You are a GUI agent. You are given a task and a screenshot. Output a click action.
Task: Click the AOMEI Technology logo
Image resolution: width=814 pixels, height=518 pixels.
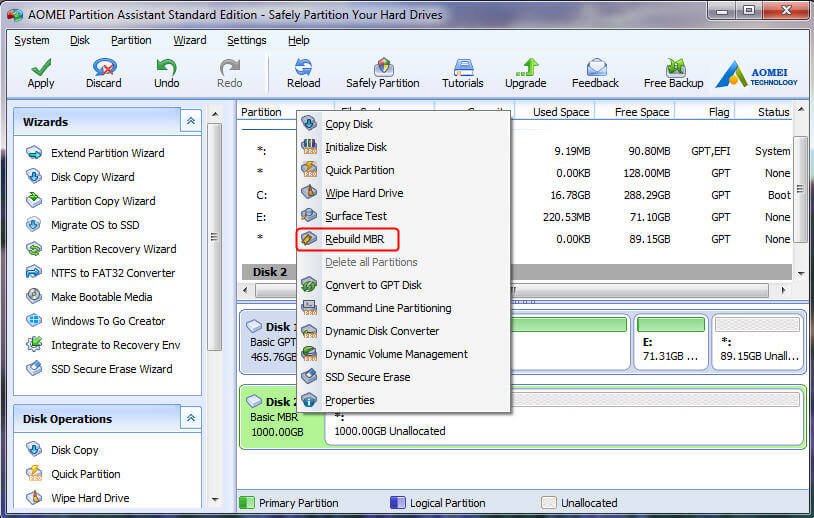757,74
